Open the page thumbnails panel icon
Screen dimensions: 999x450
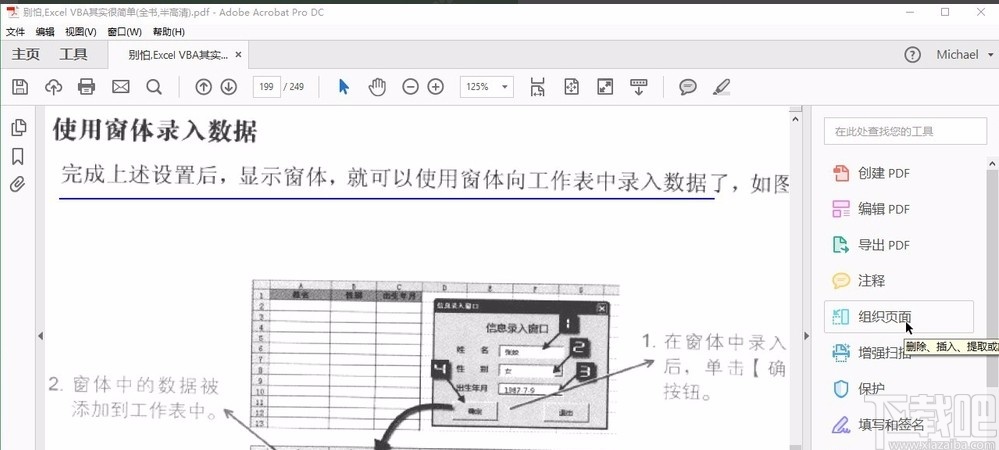pyautogui.click(x=19, y=127)
